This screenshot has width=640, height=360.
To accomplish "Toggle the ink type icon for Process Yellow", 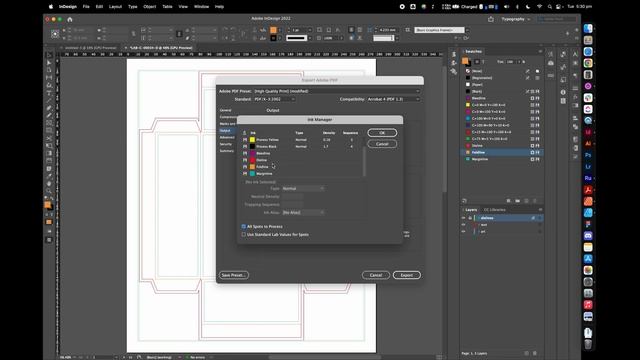I will [245, 140].
